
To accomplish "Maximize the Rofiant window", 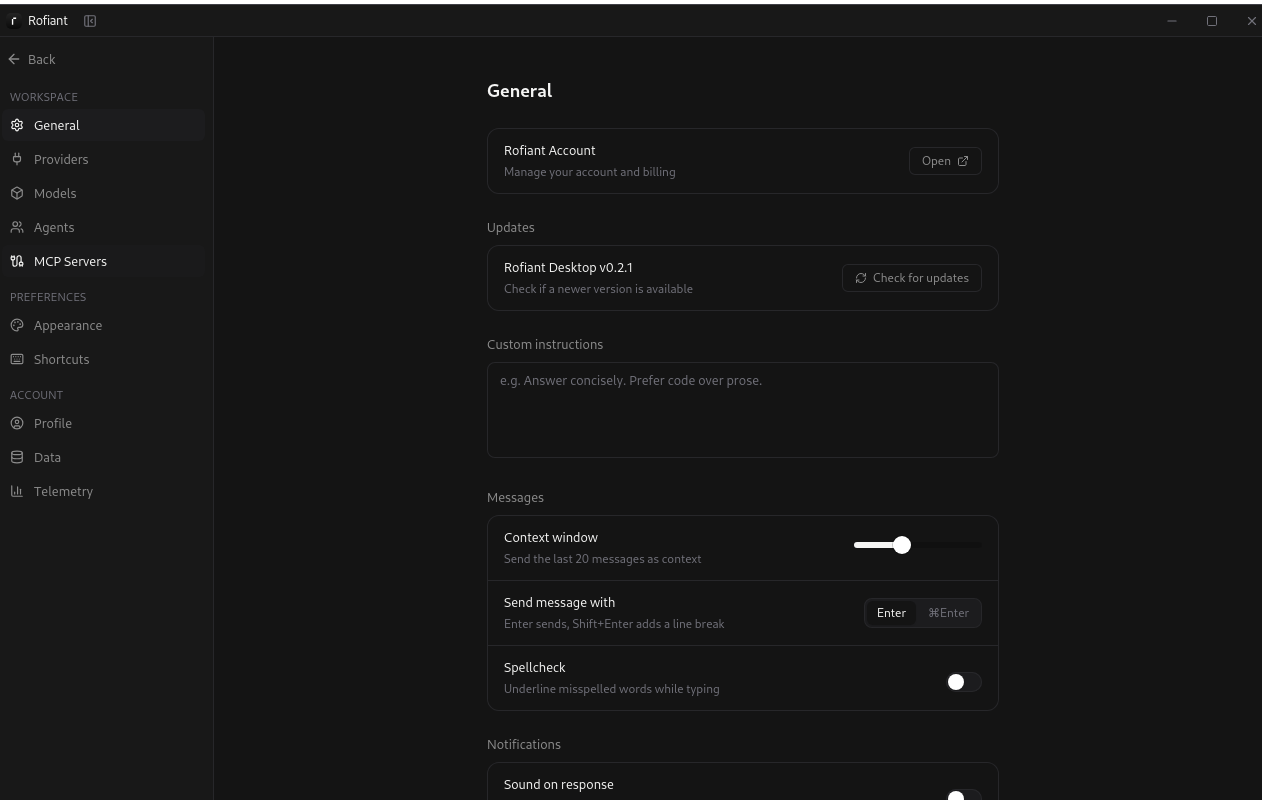I will pos(1212,21).
